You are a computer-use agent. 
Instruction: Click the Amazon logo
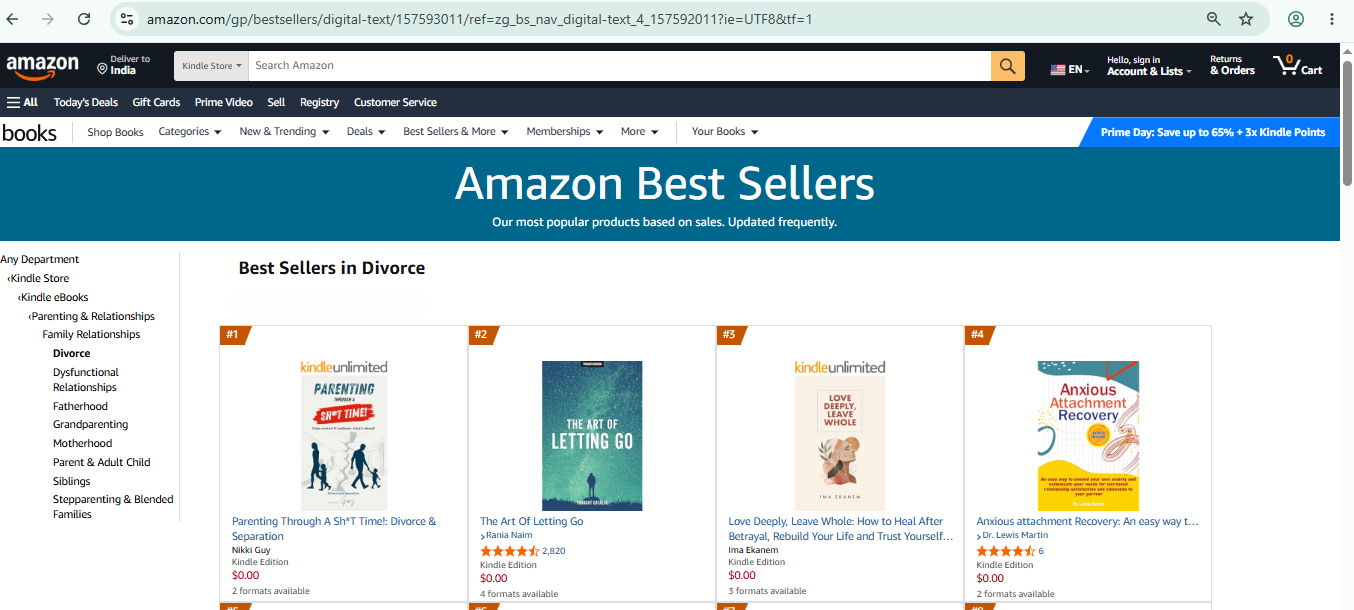pos(42,66)
